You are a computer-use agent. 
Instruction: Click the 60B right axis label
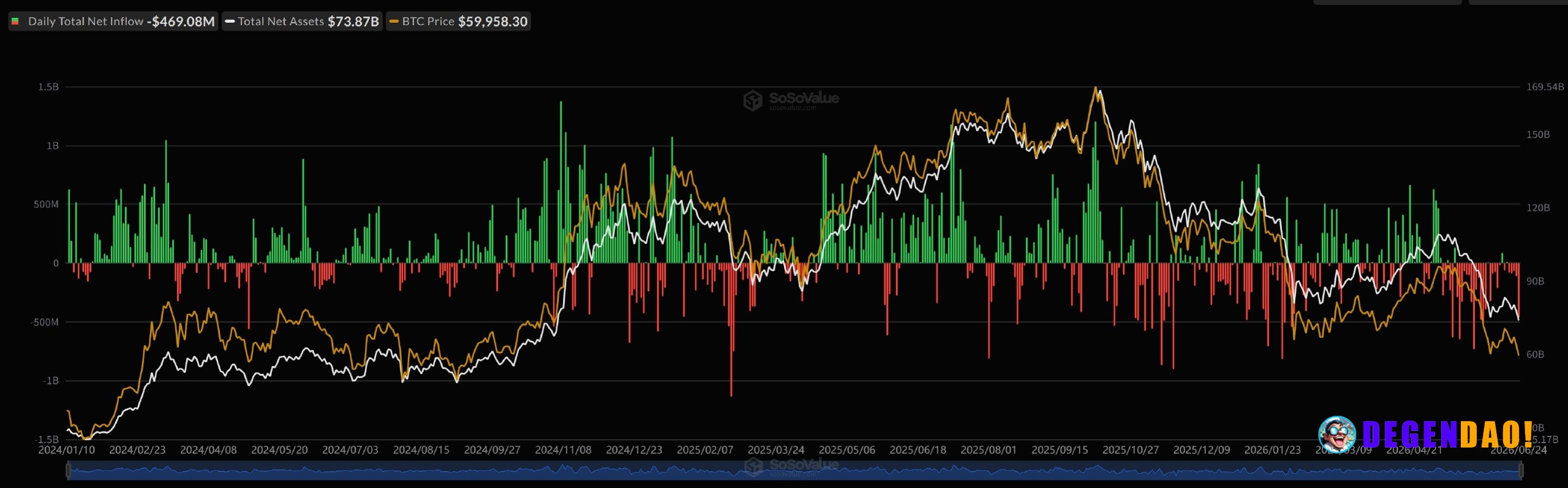coord(1535,355)
